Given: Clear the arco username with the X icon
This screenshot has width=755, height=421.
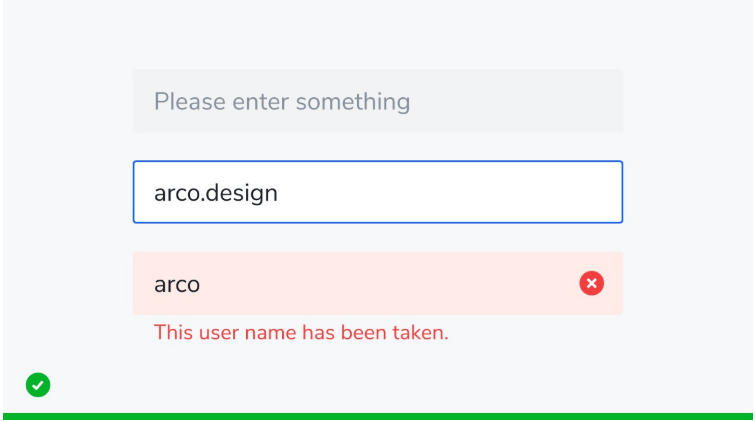Looking at the screenshot, I should [591, 284].
